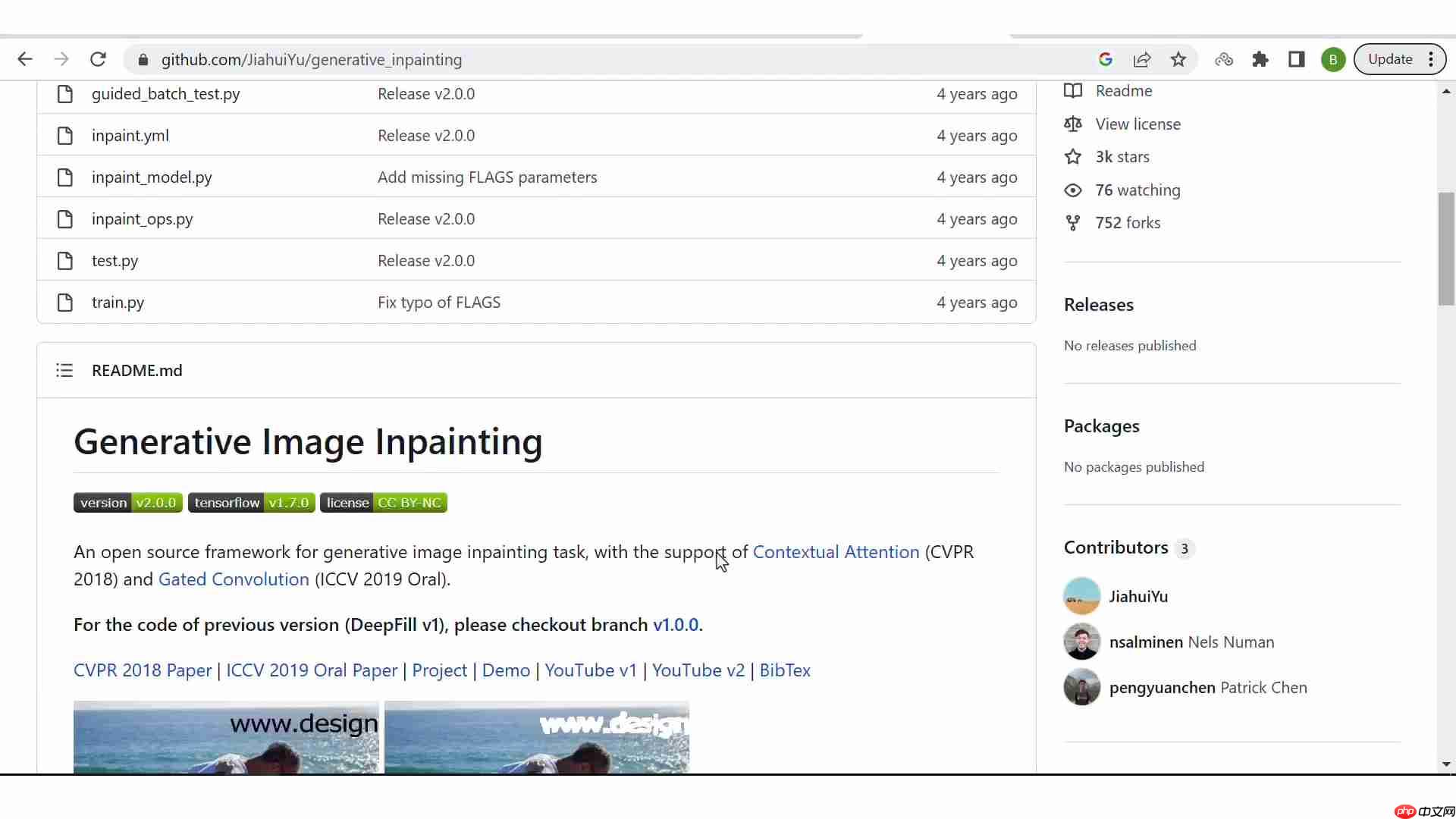The height and width of the screenshot is (819, 1456).
Task: Click the file icon beside guided_batch_test.py
Action: [65, 94]
